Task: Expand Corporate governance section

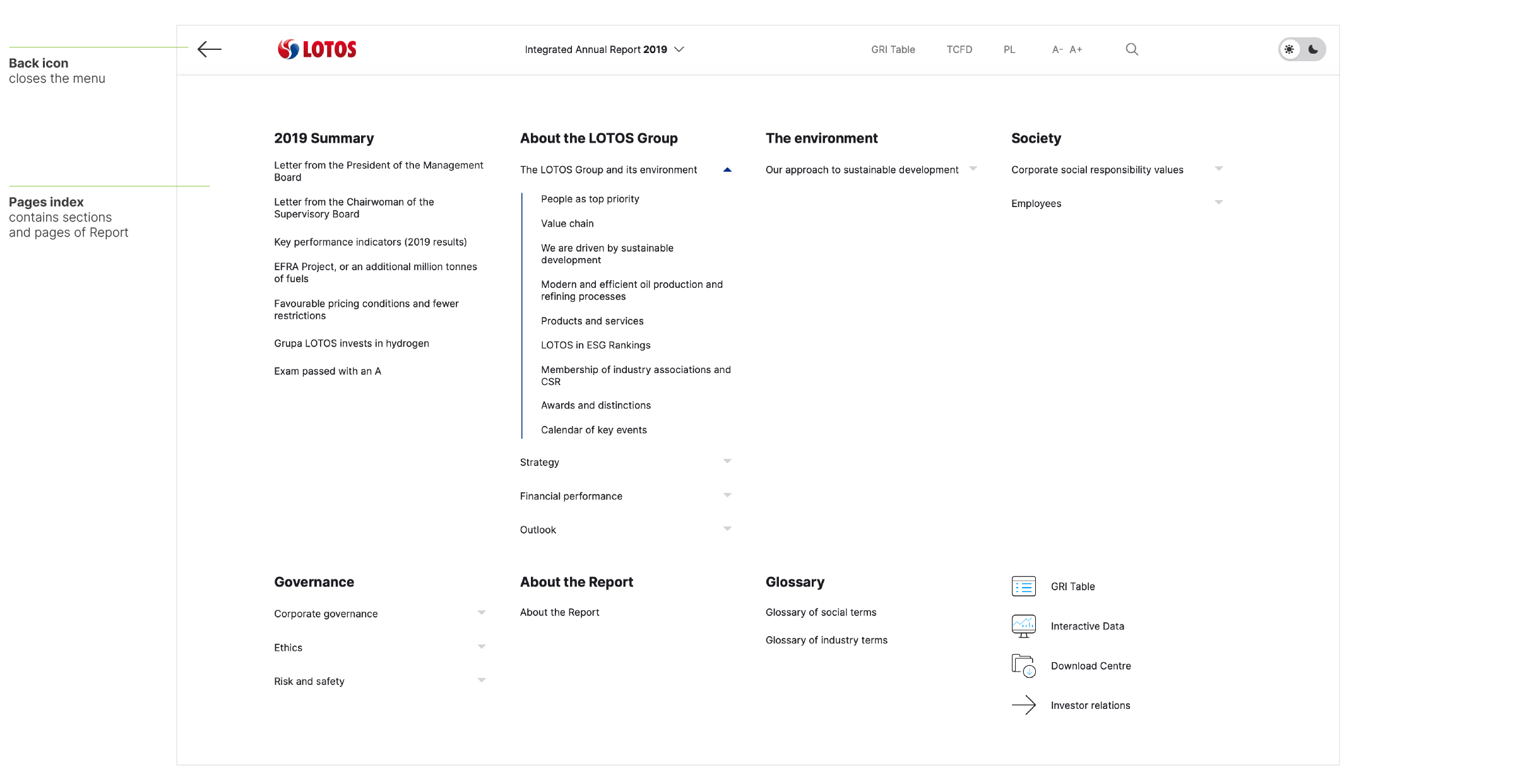Action: click(x=482, y=613)
